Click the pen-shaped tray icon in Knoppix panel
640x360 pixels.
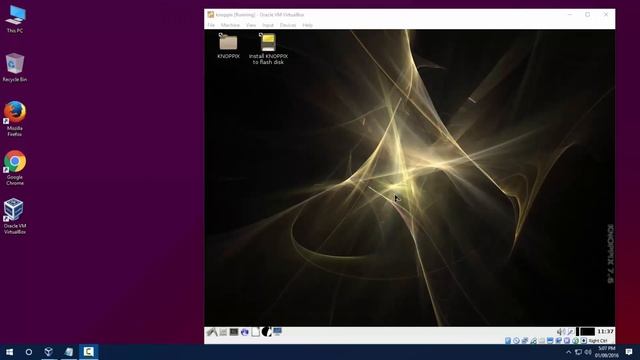click(x=571, y=331)
